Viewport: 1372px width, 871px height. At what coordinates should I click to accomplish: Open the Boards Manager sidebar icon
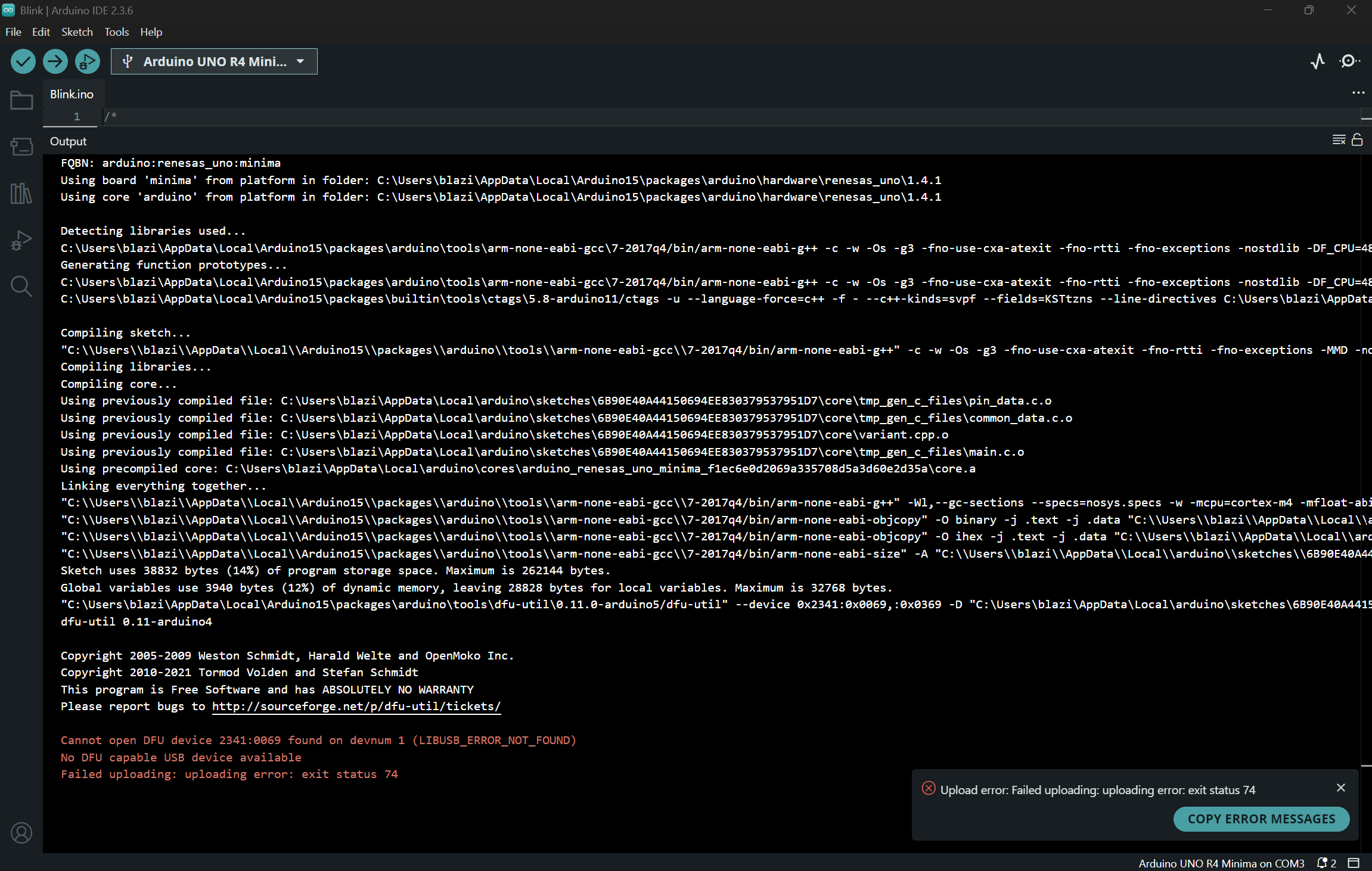pos(21,147)
